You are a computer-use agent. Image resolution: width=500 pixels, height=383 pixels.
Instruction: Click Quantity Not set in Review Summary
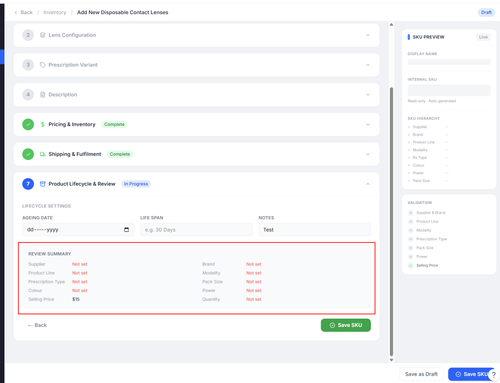pos(254,299)
